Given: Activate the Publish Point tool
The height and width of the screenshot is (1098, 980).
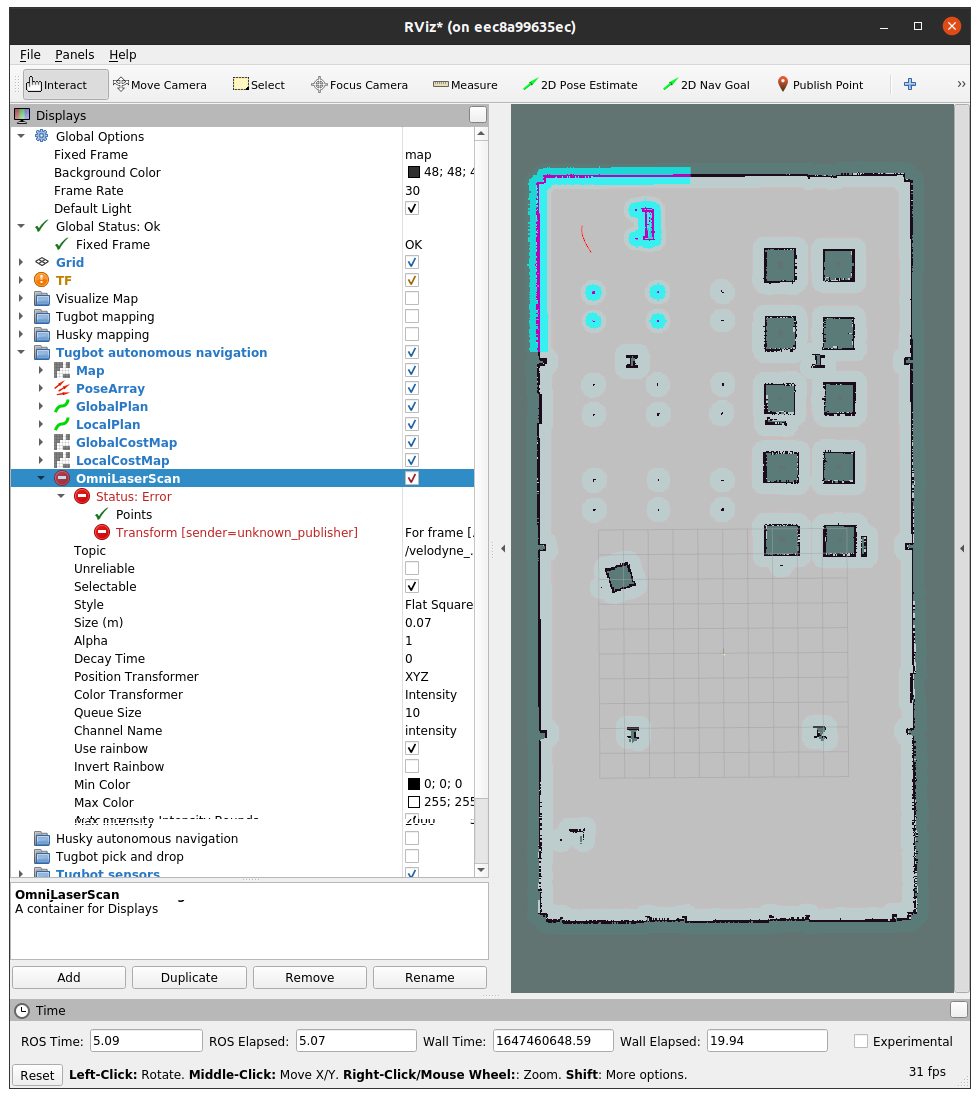Looking at the screenshot, I should pos(820,85).
